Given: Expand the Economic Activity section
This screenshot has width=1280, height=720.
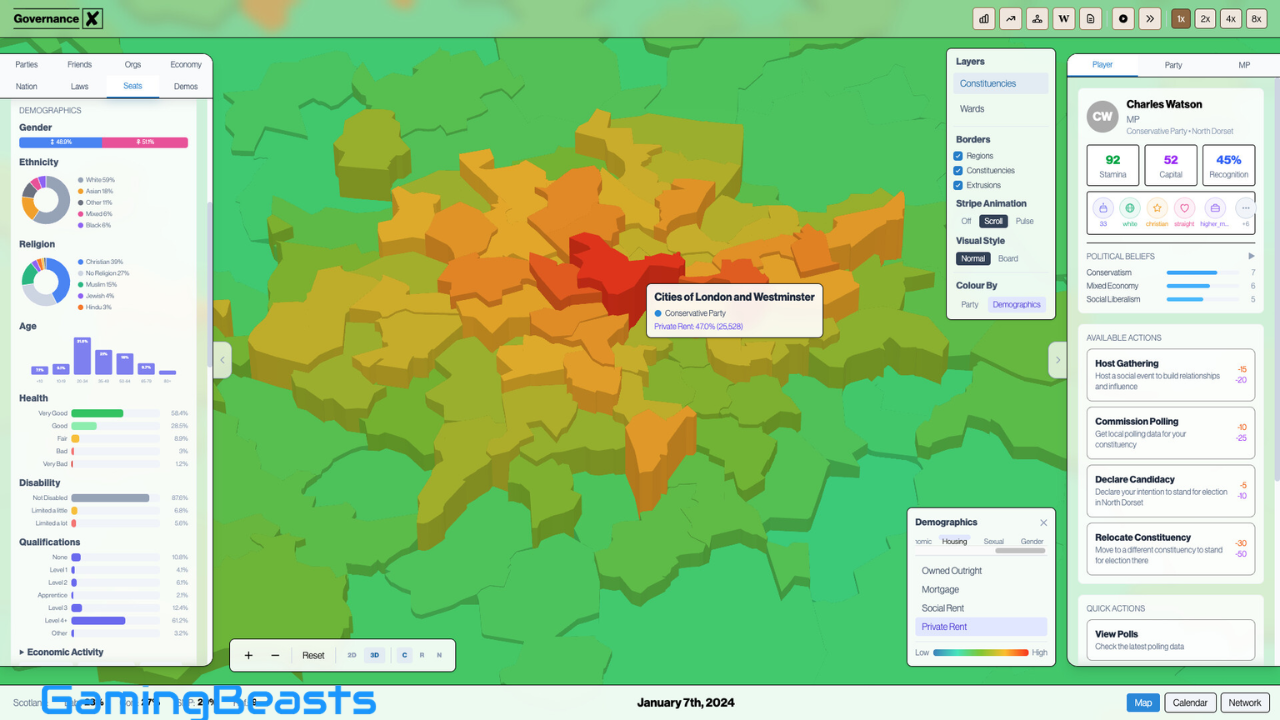Looking at the screenshot, I should [61, 652].
